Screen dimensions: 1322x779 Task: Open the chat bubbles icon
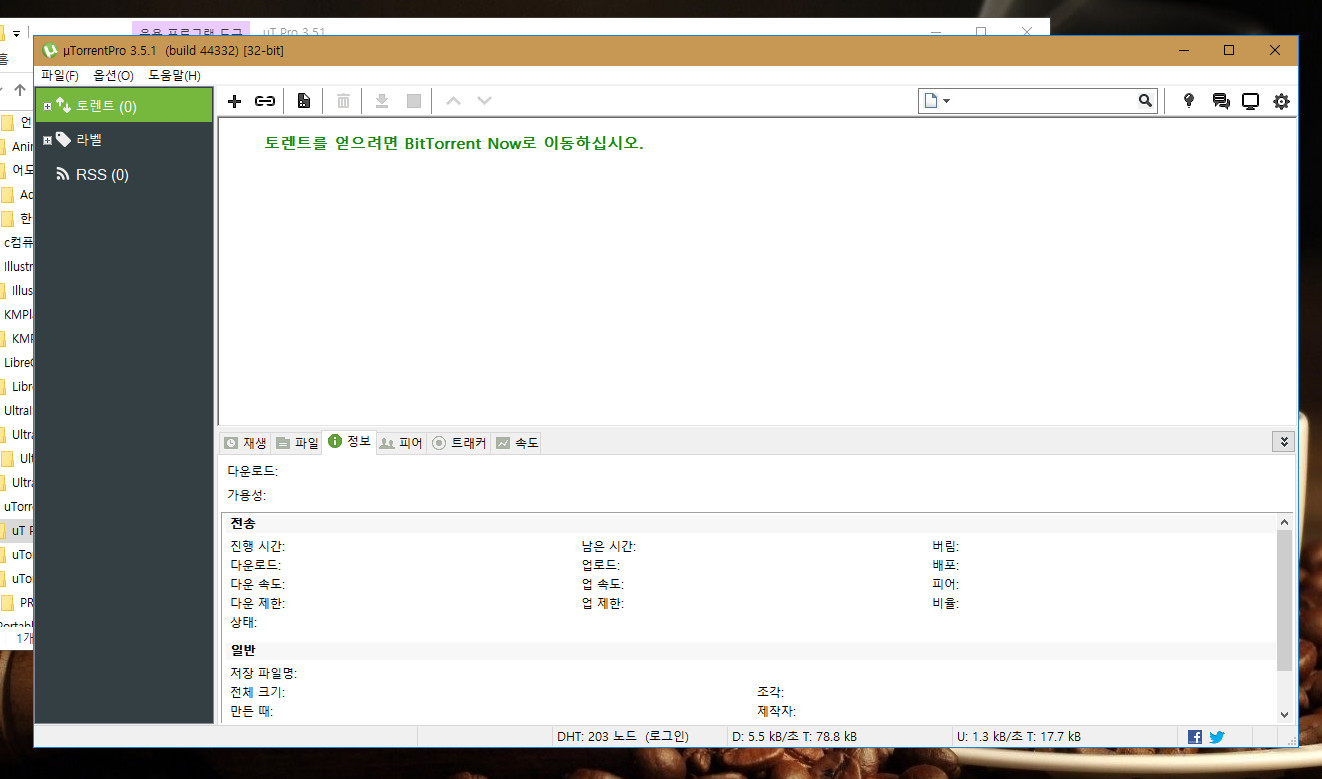point(1220,101)
